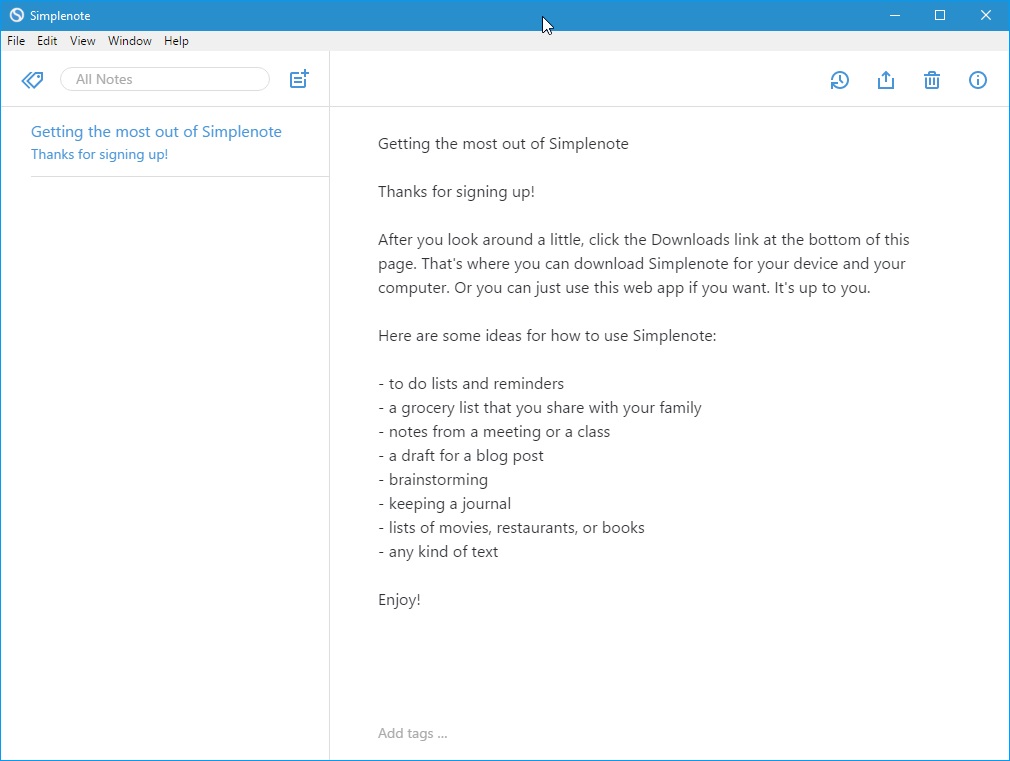Screen dimensions: 1010x761
Task: Click 'Thanks for signing up!' preview in list
Action: point(100,155)
